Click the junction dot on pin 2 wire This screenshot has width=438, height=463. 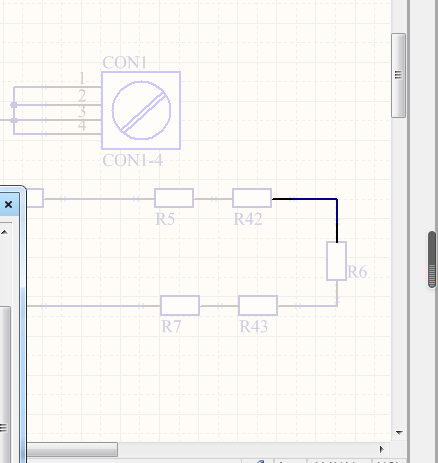coord(14,105)
